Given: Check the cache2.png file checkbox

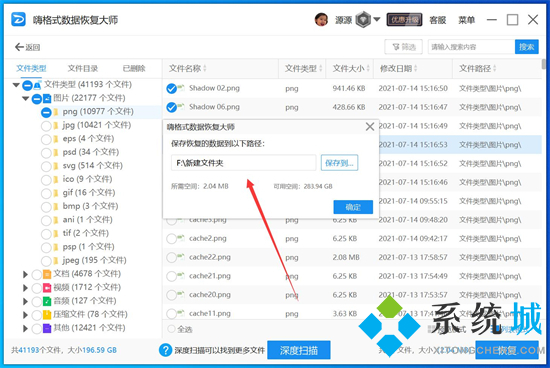Looking at the screenshot, I should 172,239.
